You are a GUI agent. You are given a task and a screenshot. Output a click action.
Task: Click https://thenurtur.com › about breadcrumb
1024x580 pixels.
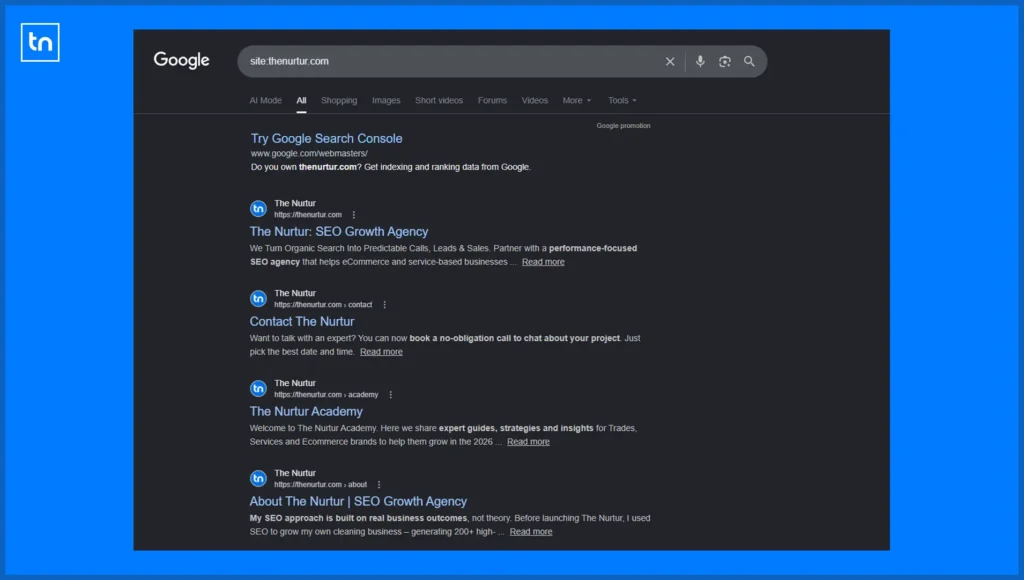coord(321,485)
